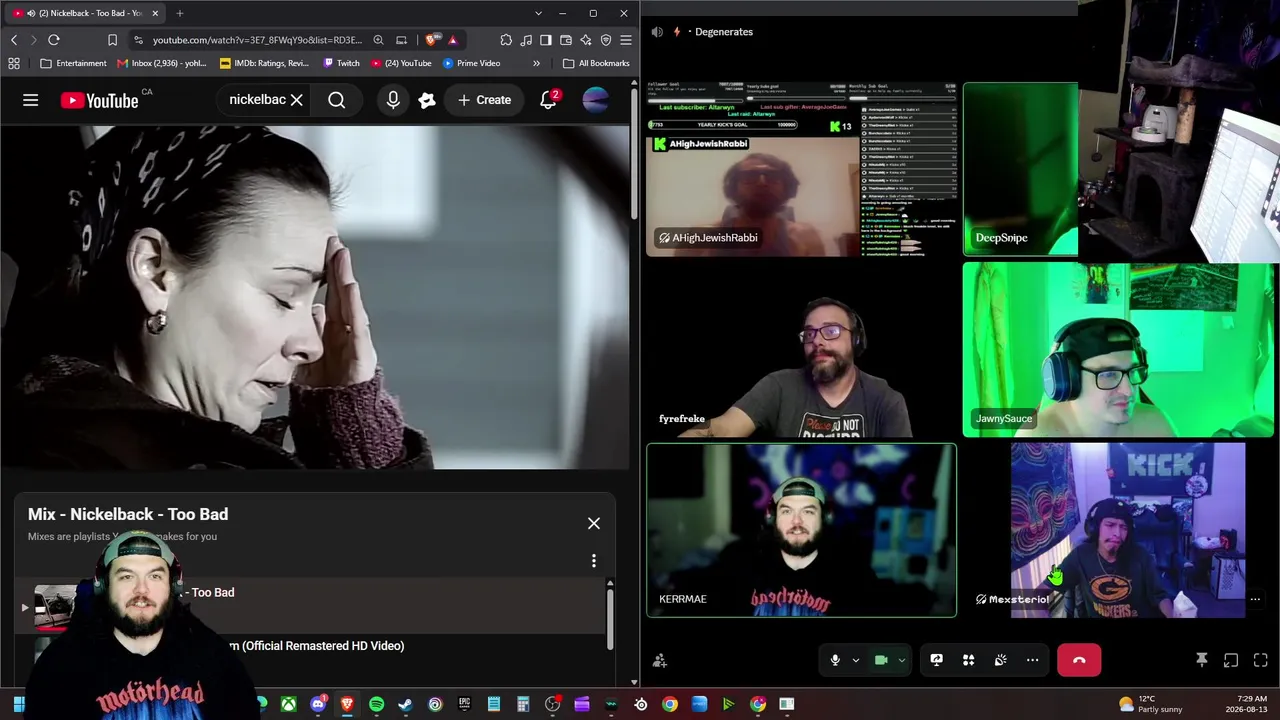This screenshot has height=720, width=1280.
Task: Start an activity in the call
Action: (968, 660)
